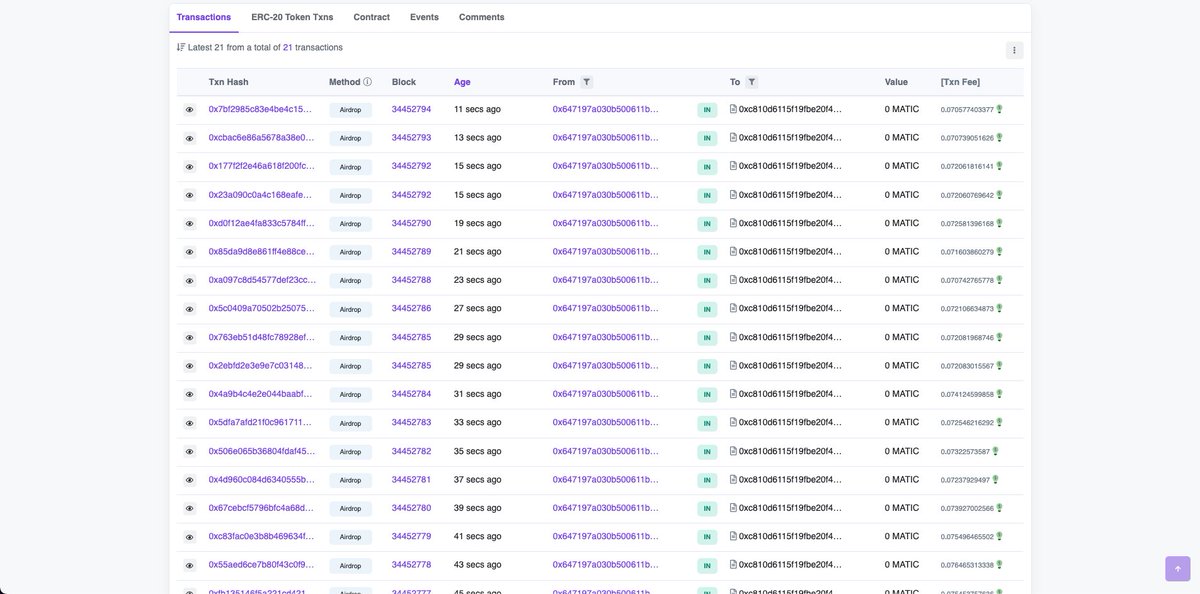Click contract file icon in block 34452793 row
Viewport: 1200px width, 594px height.
point(733,137)
